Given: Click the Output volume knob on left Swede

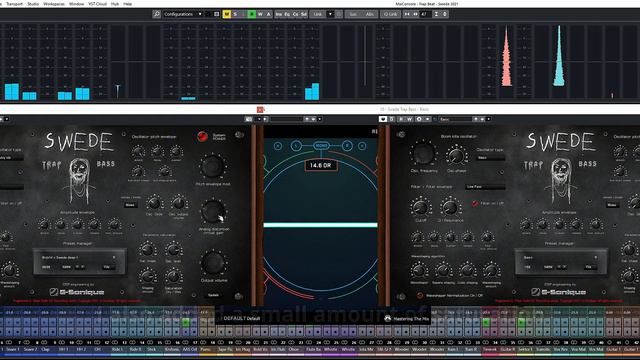Looking at the screenshot, I should click(x=213, y=263).
